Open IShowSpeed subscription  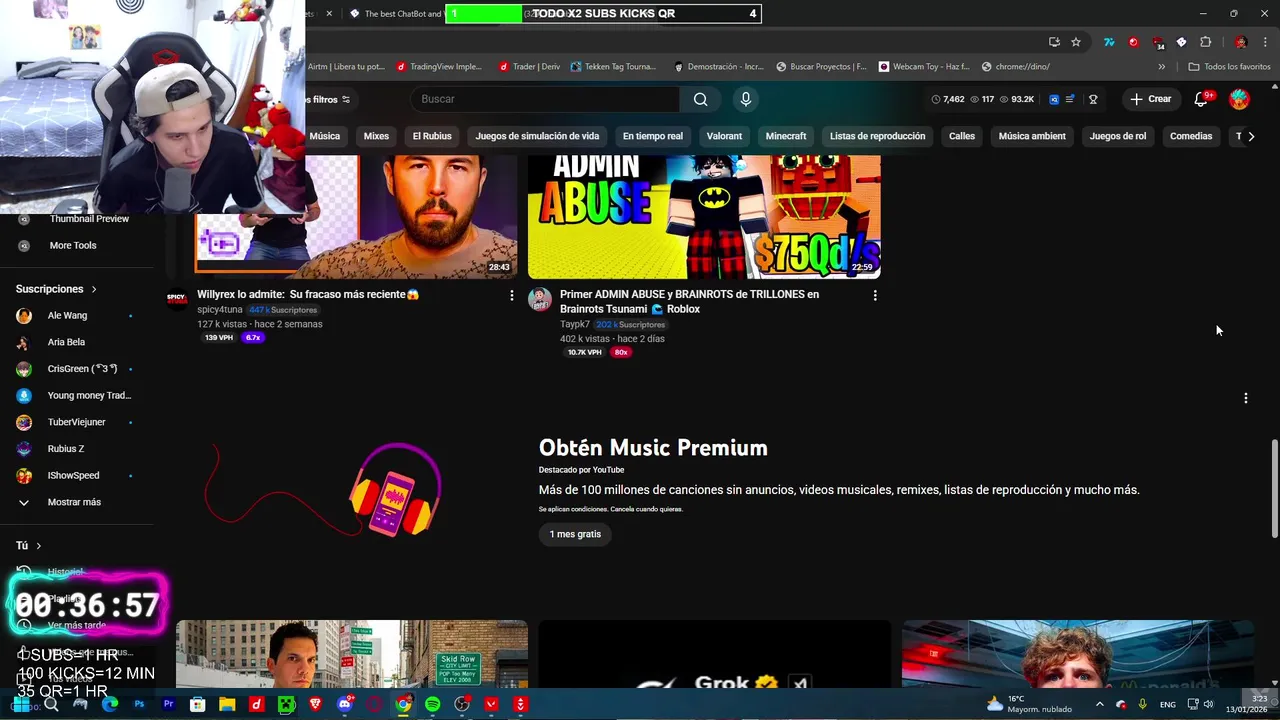(73, 476)
